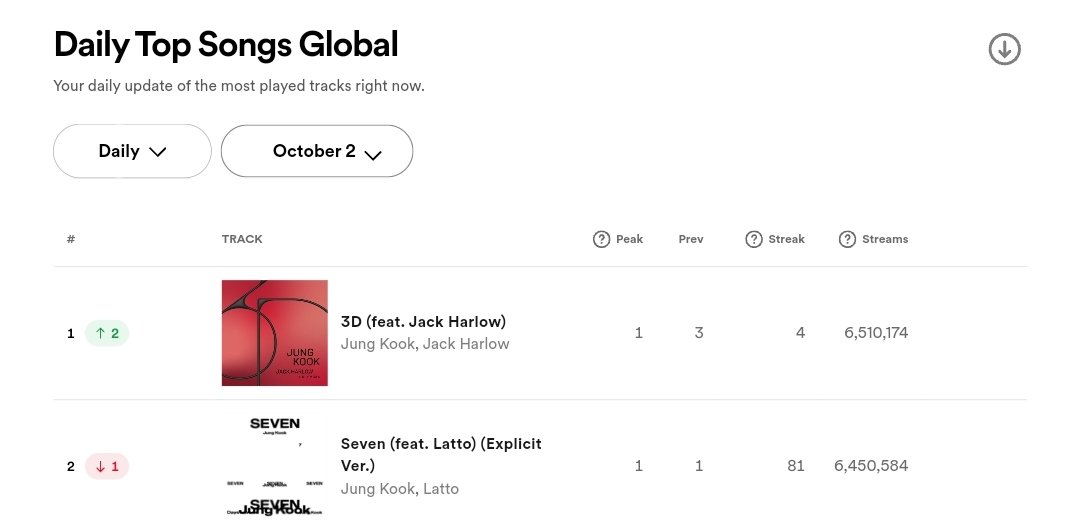Click the red down 1 rank badge
The image size is (1080, 529).
click(x=107, y=466)
